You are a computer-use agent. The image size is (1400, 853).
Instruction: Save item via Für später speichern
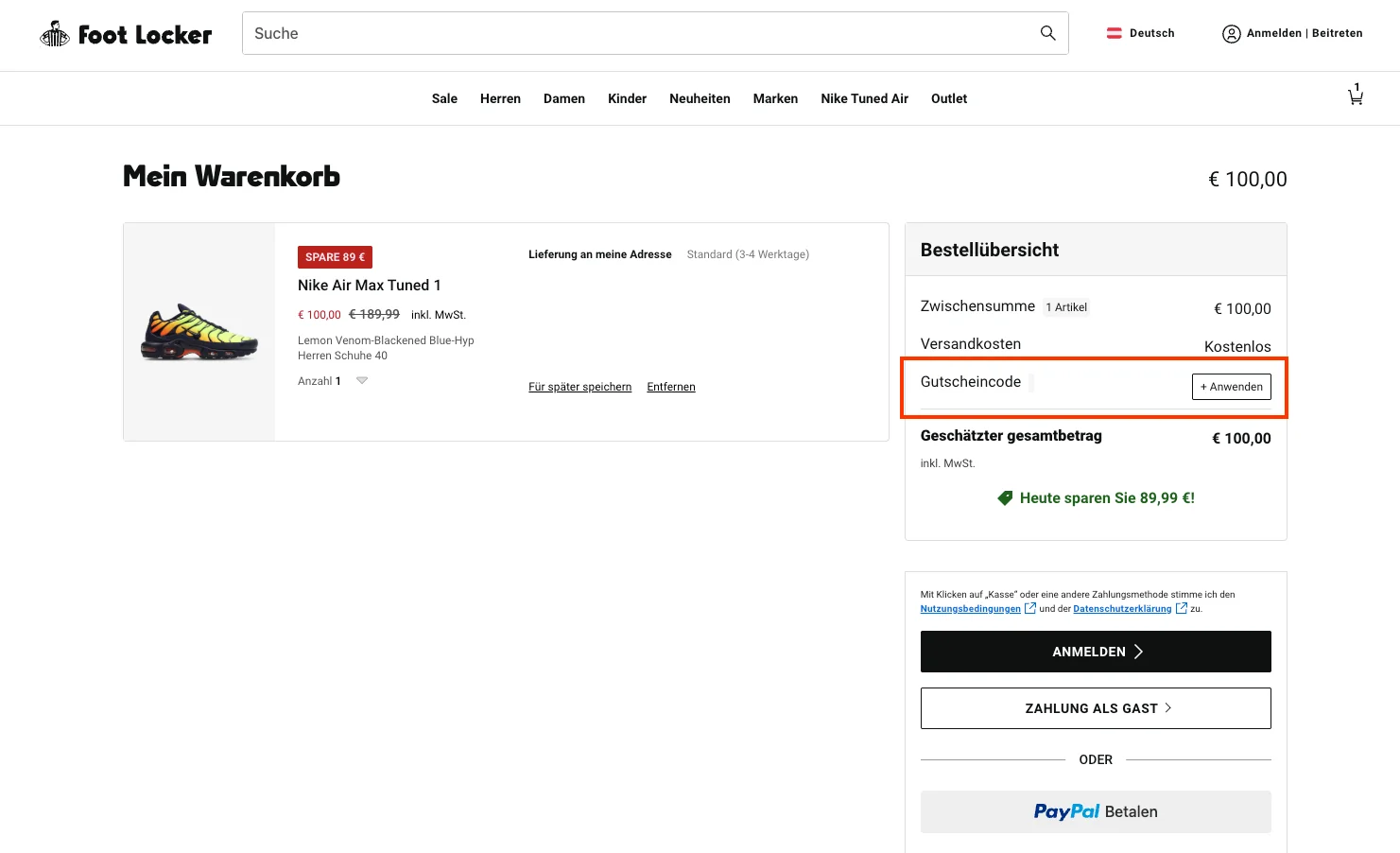(579, 386)
